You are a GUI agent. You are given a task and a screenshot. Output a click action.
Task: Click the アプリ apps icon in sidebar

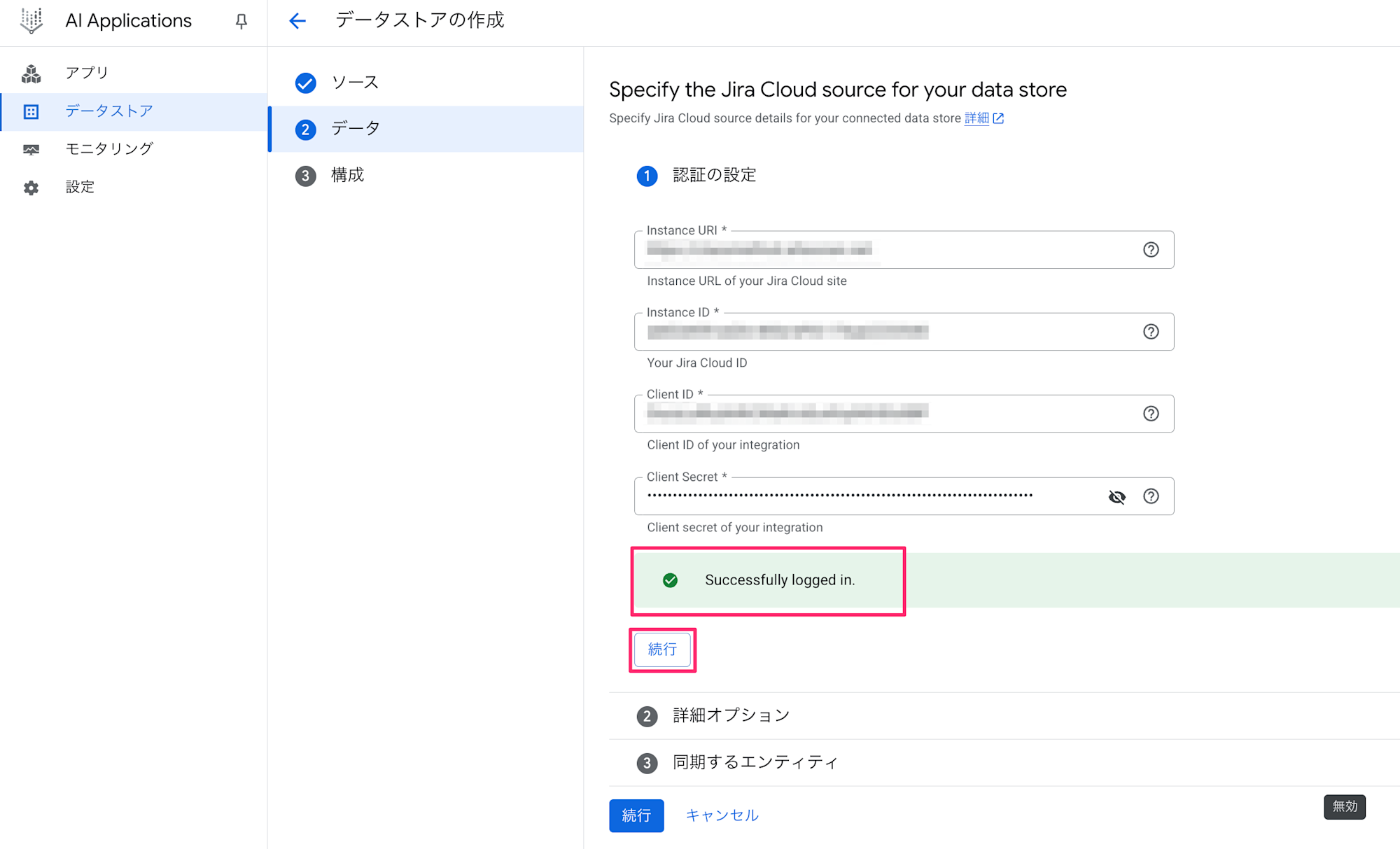pyautogui.click(x=31, y=73)
